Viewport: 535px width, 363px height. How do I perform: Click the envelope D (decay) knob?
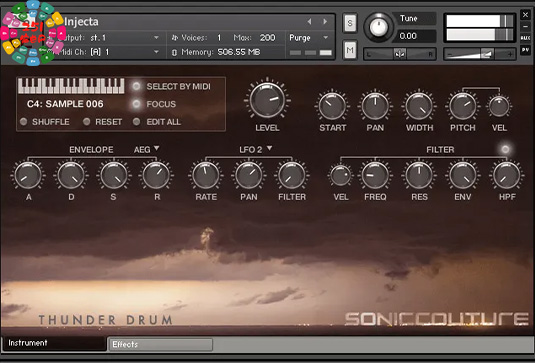71,175
